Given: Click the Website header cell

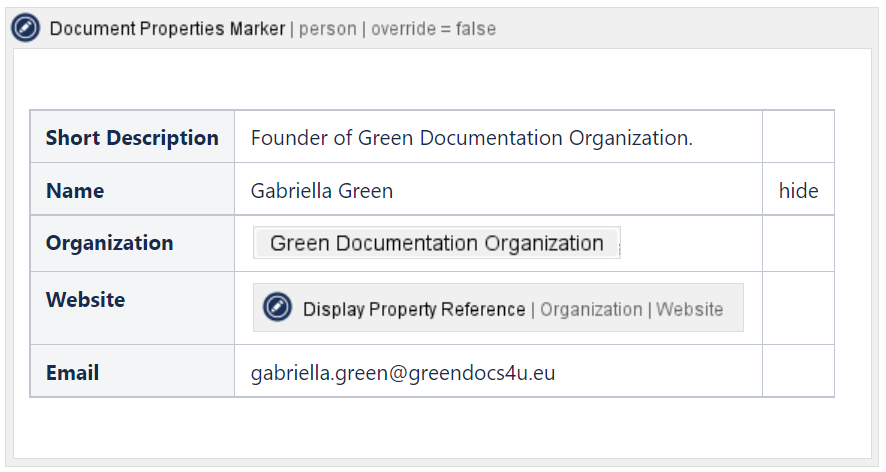Looking at the screenshot, I should [x=85, y=300].
